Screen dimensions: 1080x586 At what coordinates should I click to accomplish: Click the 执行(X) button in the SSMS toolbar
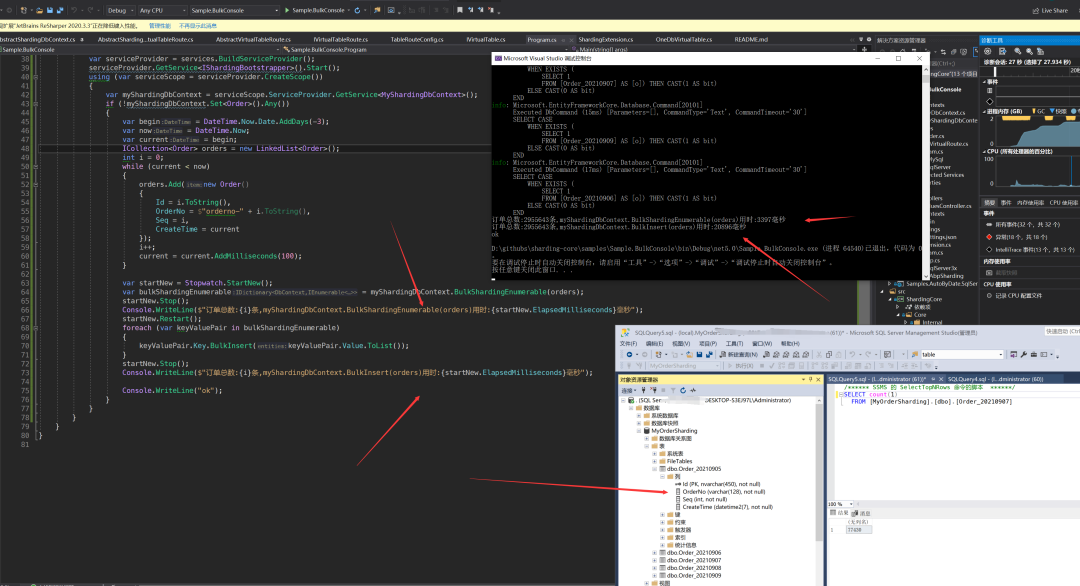742,366
